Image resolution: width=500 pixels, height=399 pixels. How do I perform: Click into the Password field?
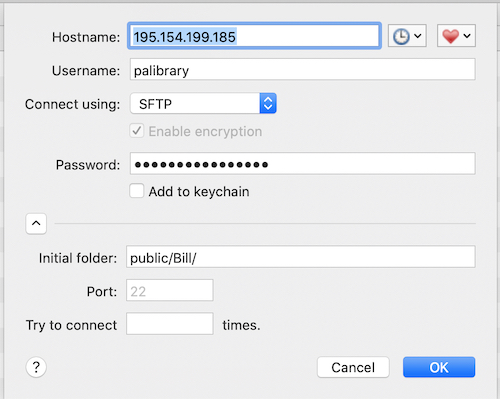(302, 163)
